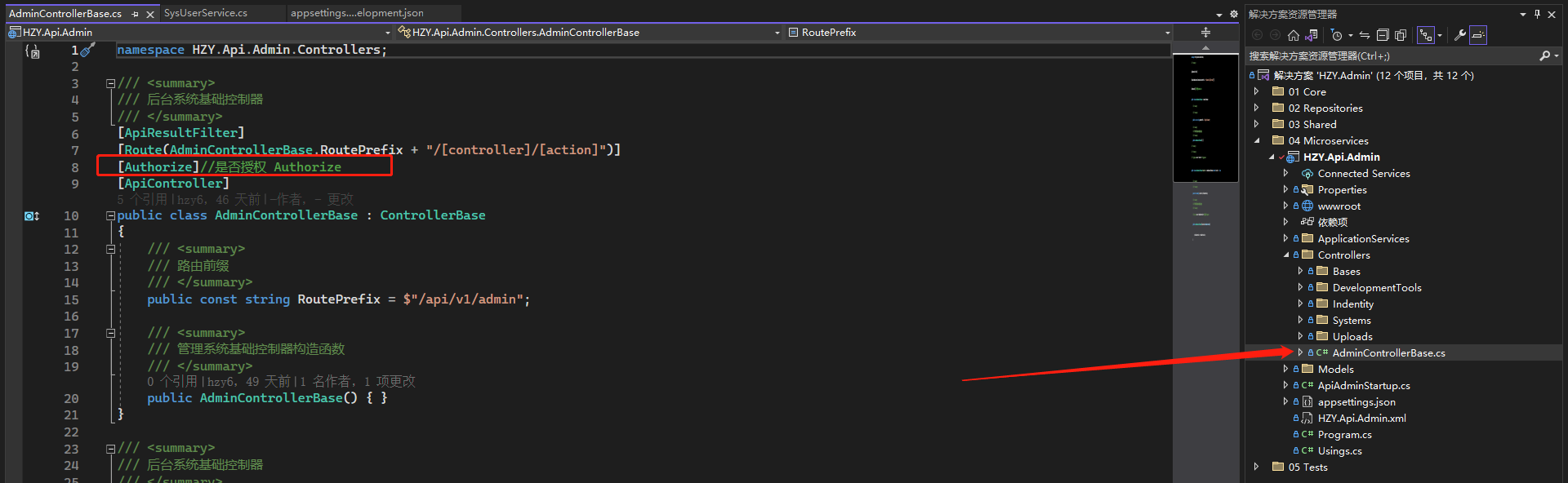Click the Sync with Active Document arrows

point(1365,35)
